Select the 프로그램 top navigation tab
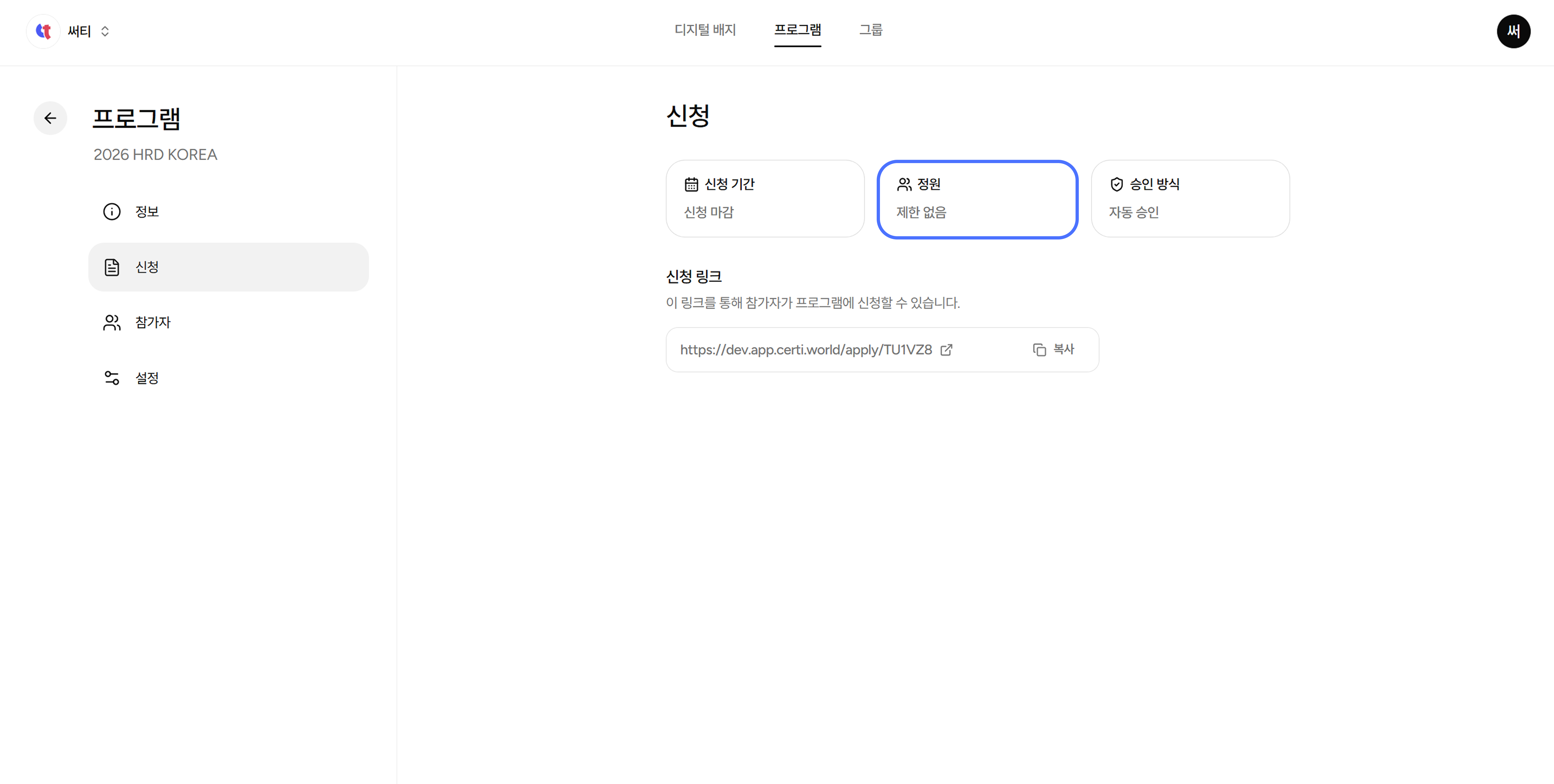 pyautogui.click(x=798, y=30)
